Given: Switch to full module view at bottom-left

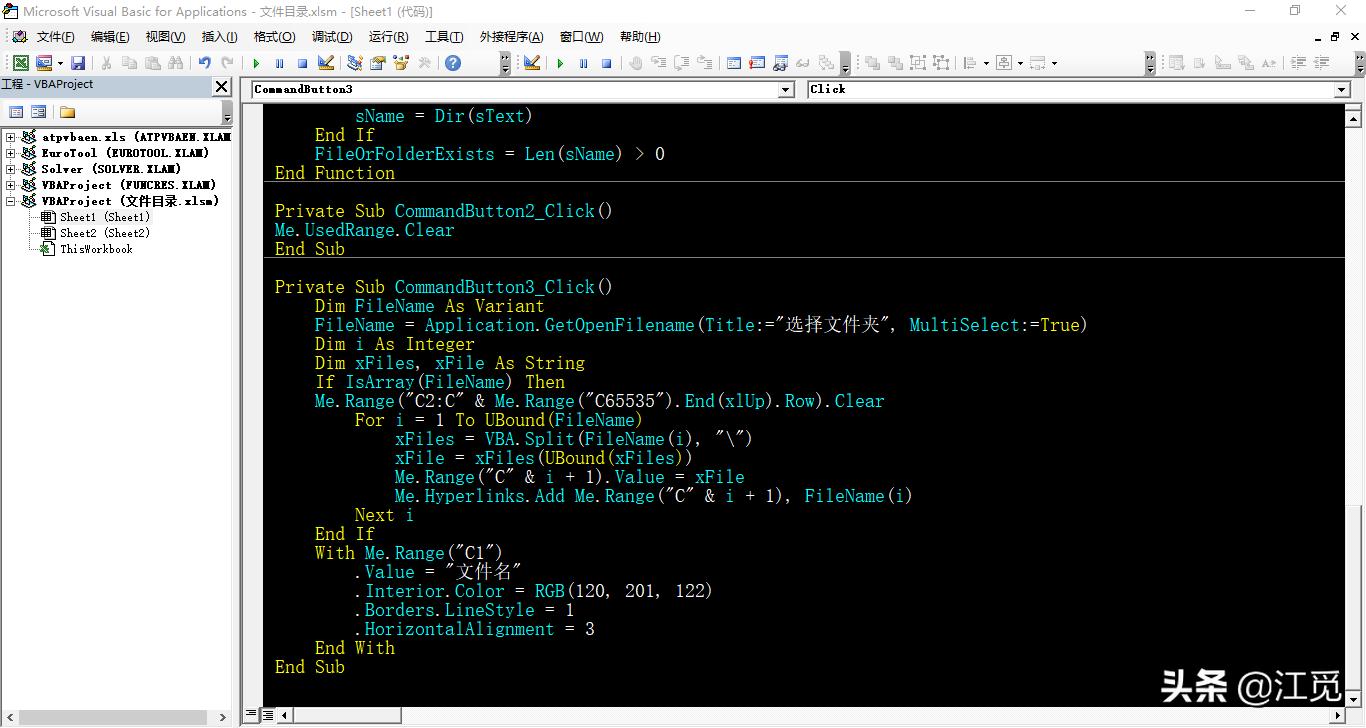Looking at the screenshot, I should pyautogui.click(x=268, y=715).
